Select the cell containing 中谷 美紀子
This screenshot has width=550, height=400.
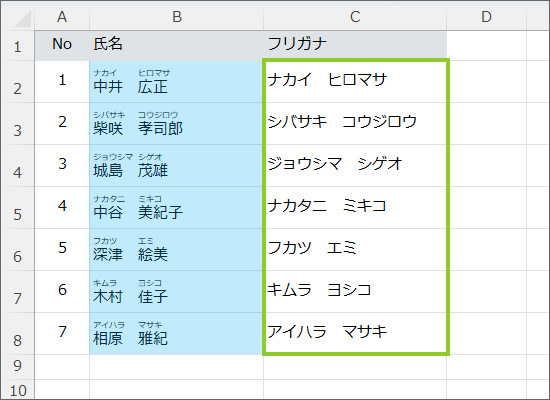[176, 208]
